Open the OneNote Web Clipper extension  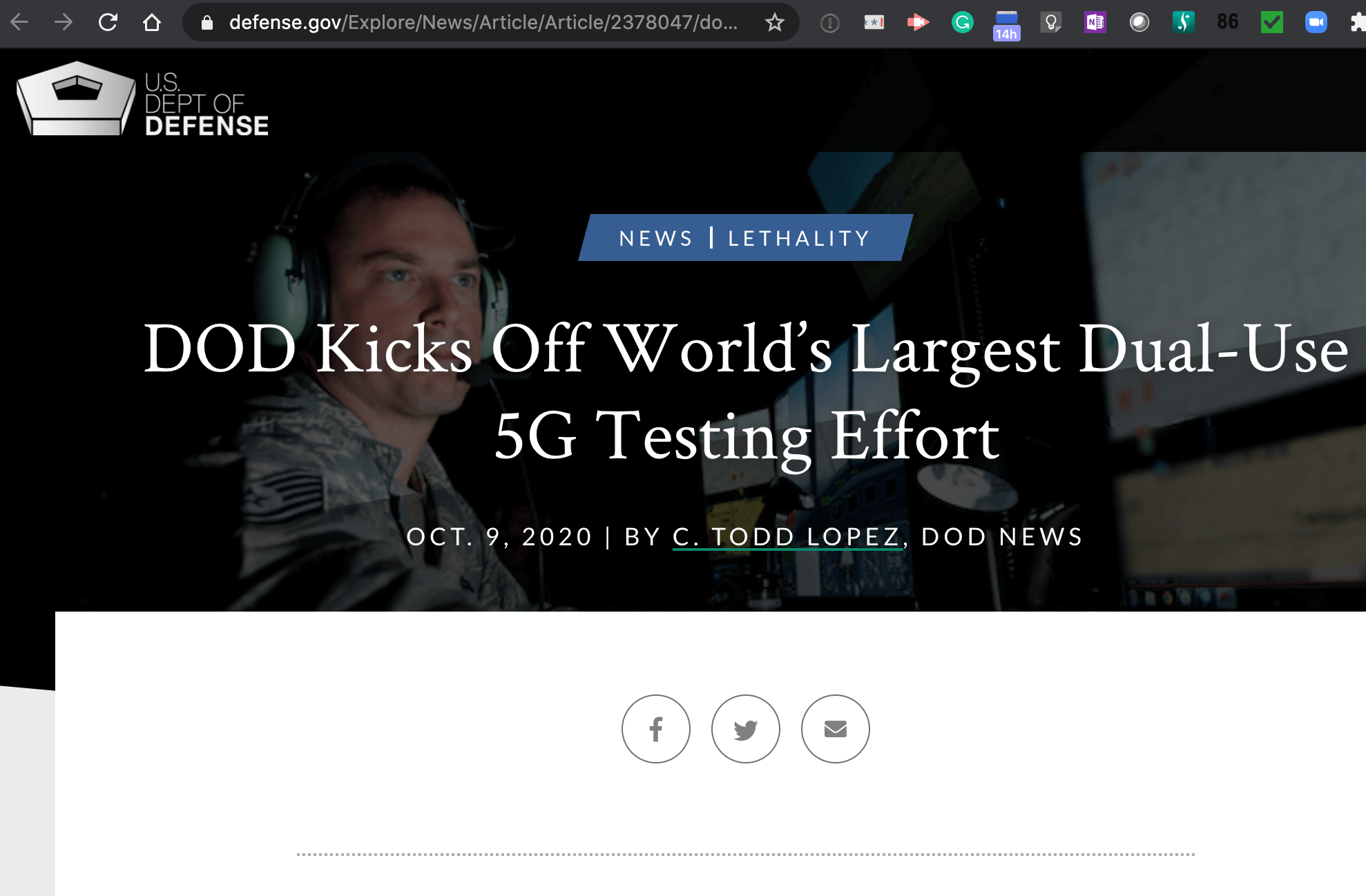pos(1095,23)
